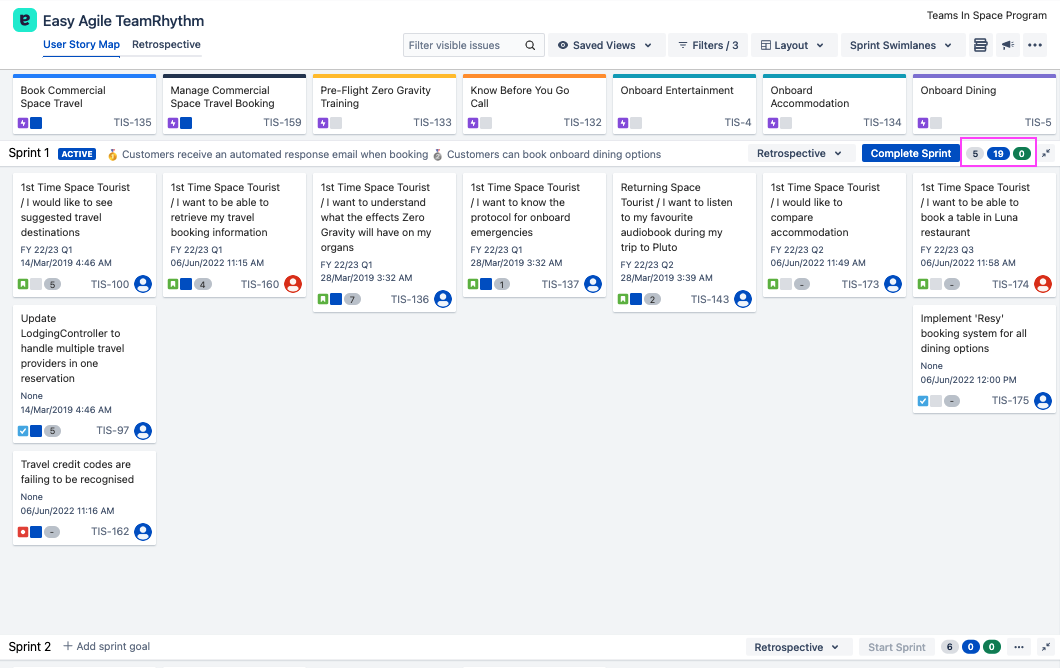Click the magnifier icon in search field
The image size is (1060, 668).
[531, 45]
